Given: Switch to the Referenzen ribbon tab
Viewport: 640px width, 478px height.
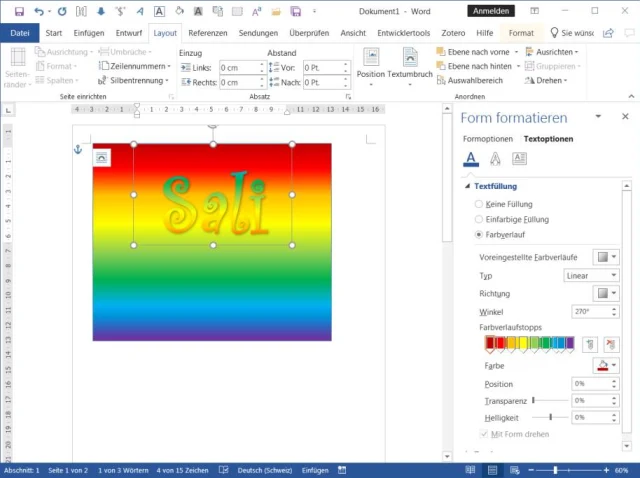Looking at the screenshot, I should 208,33.
